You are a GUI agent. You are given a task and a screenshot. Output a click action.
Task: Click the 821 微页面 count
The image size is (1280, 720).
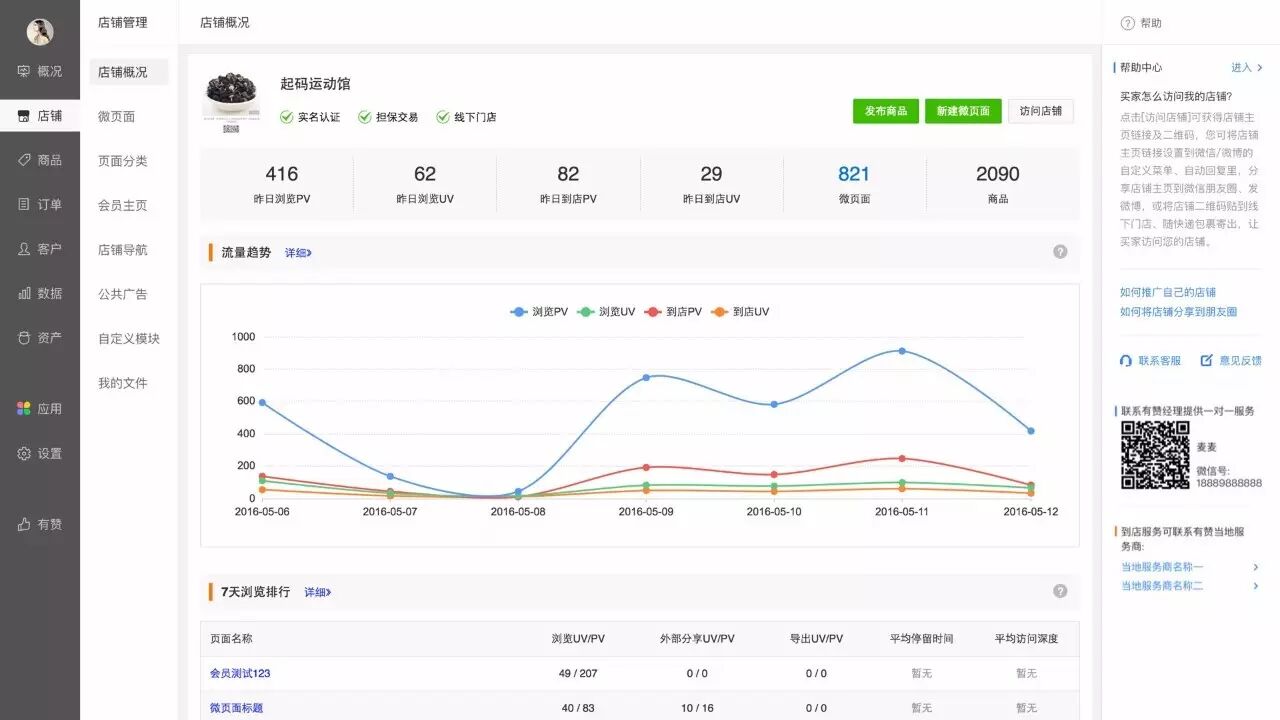[854, 174]
